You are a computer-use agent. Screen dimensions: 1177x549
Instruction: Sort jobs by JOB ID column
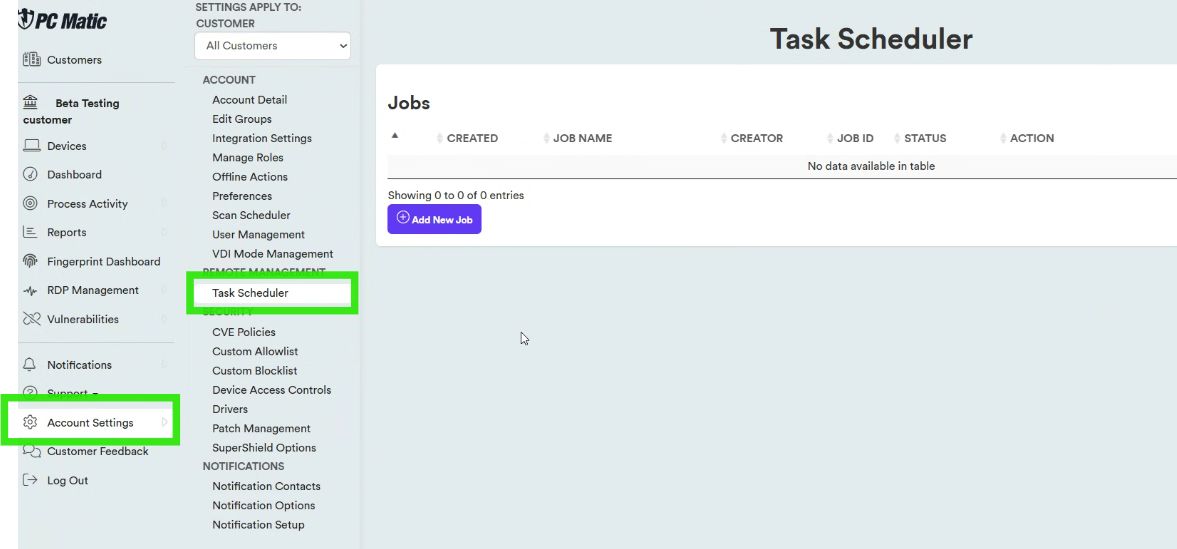click(855, 138)
